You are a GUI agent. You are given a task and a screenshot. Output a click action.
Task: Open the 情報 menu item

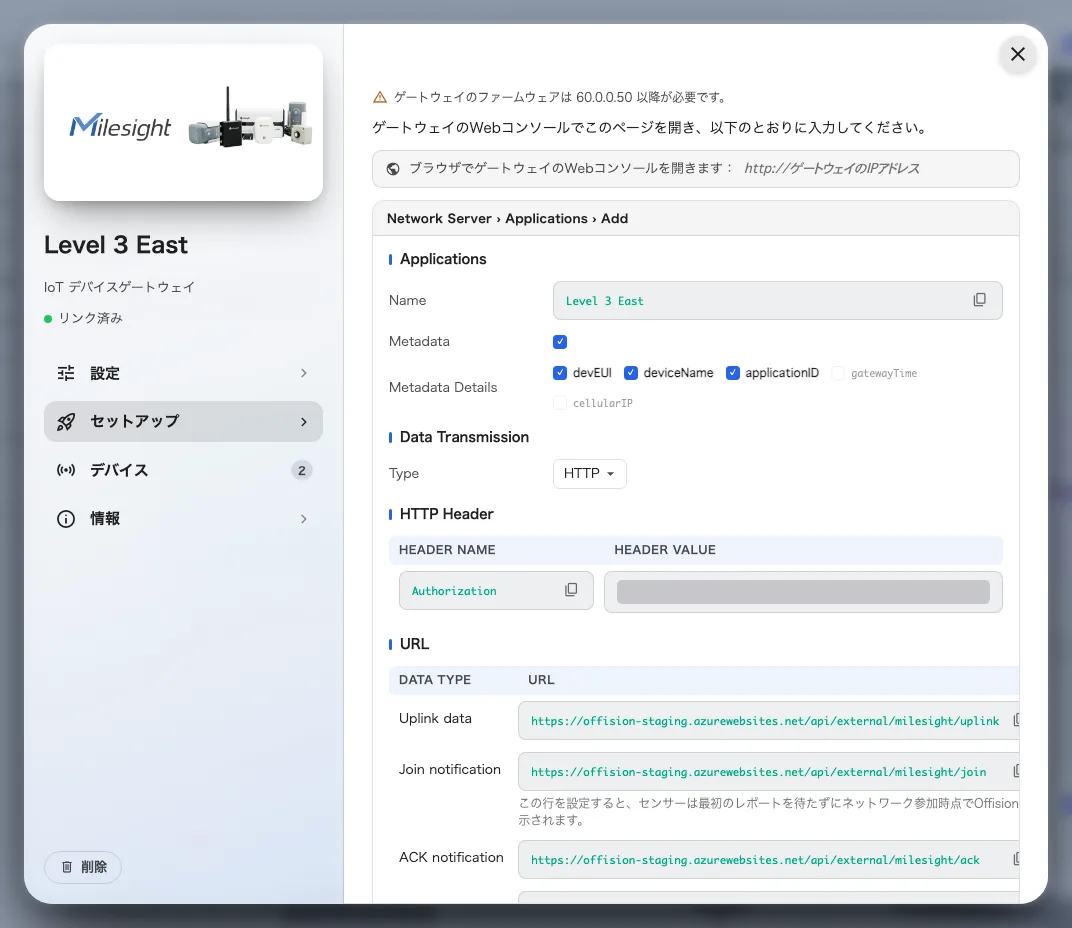tap(183, 519)
